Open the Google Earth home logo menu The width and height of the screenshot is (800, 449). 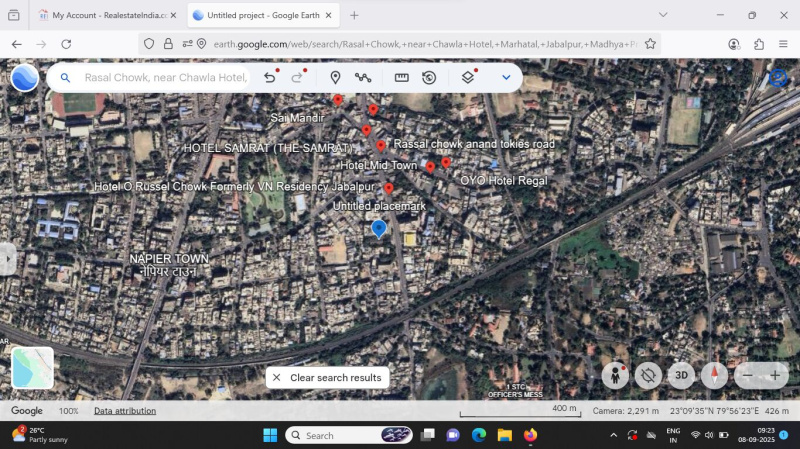pyautogui.click(x=24, y=78)
